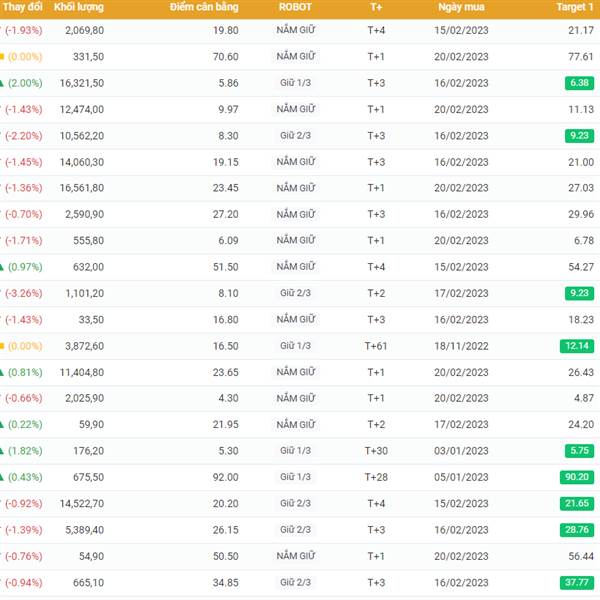Click the balance point value 92.00
600x600 pixels.
click(x=225, y=477)
